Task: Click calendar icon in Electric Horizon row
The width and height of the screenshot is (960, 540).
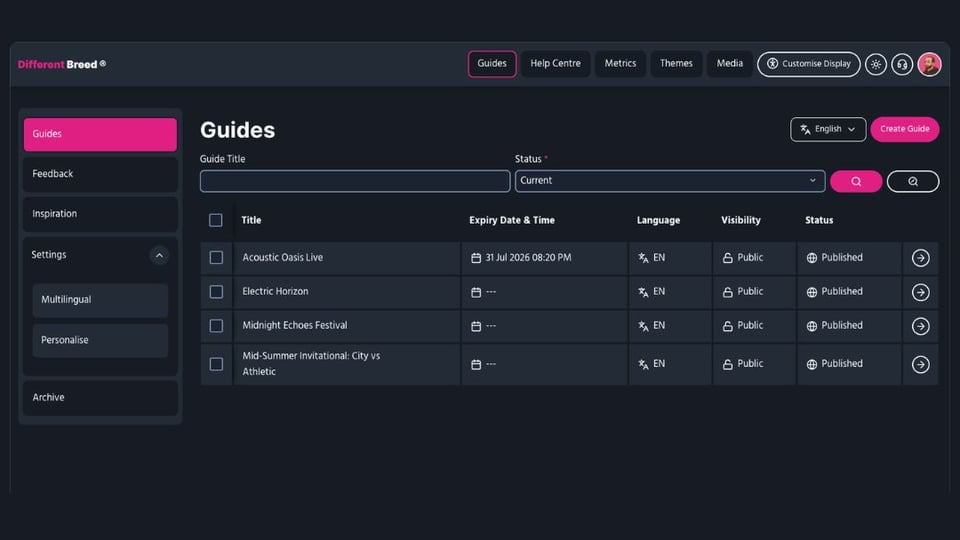Action: click(476, 292)
